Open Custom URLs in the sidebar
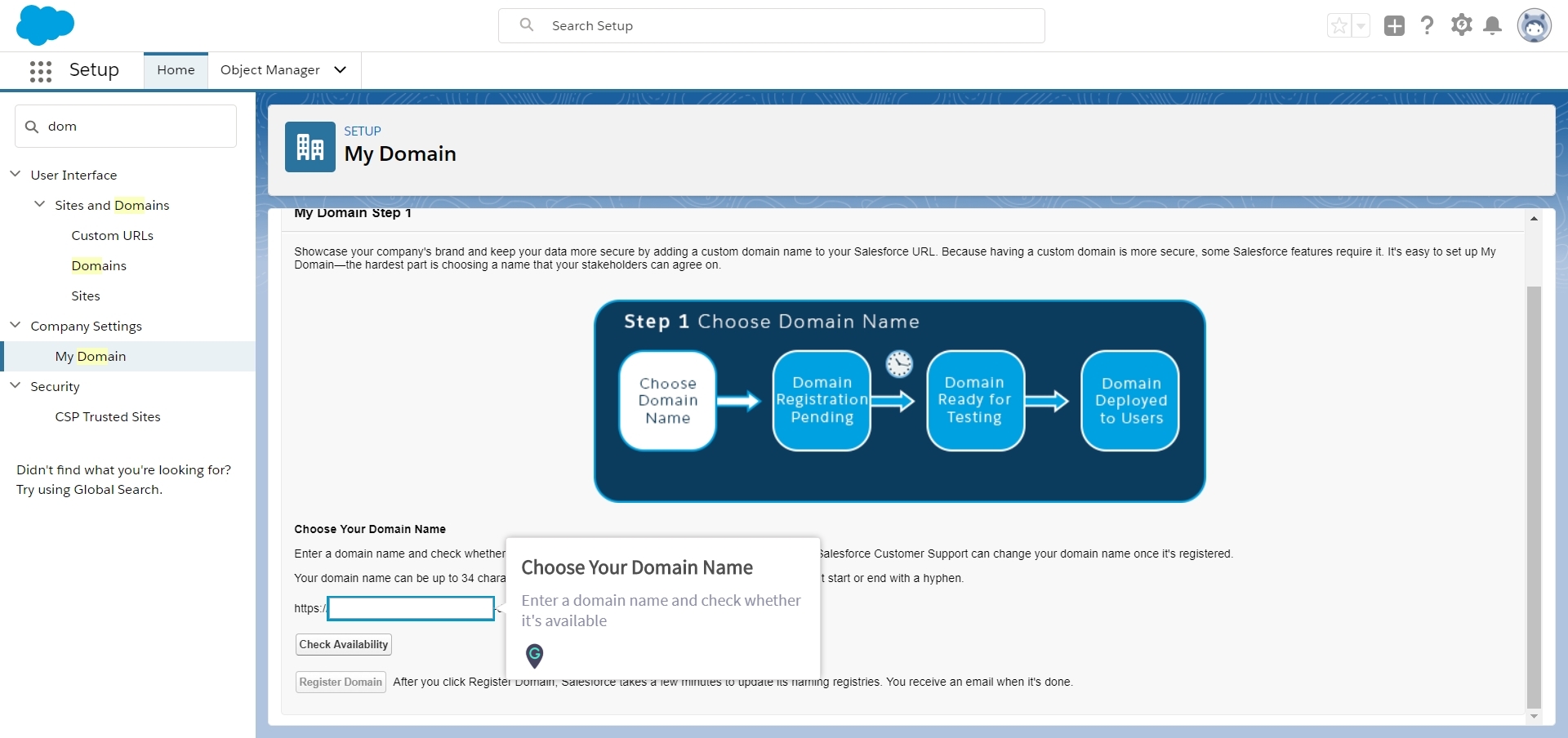 pyautogui.click(x=112, y=235)
